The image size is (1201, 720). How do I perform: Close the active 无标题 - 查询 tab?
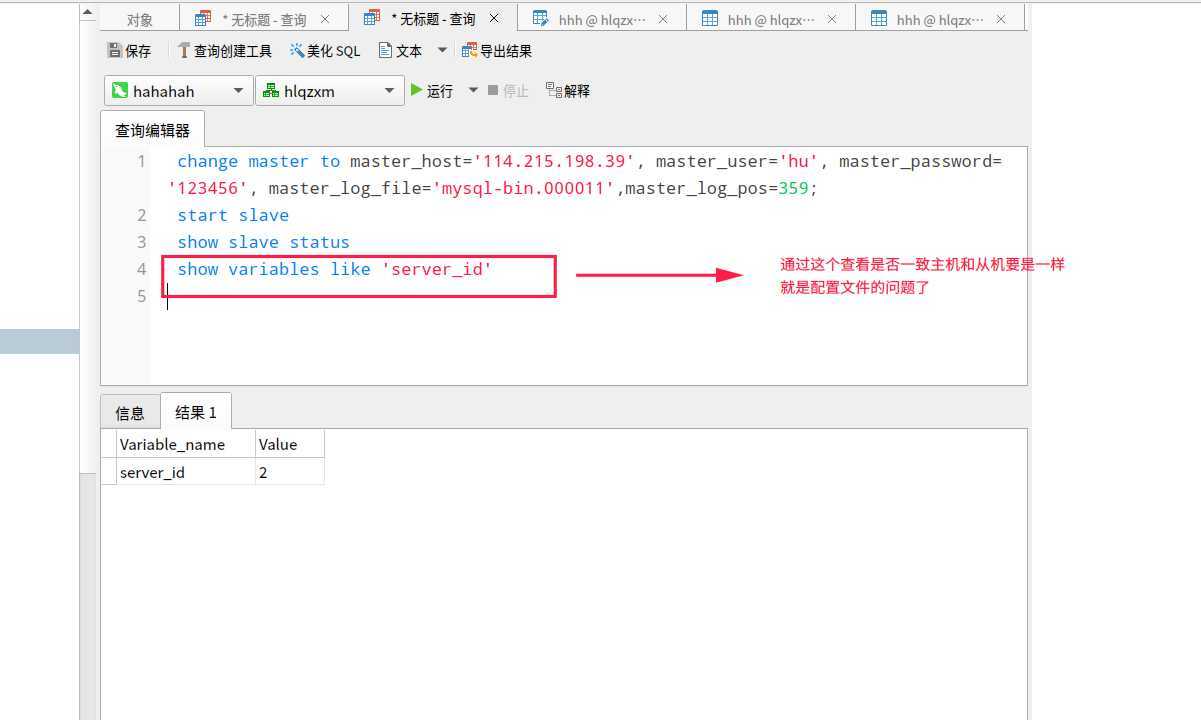coord(494,18)
